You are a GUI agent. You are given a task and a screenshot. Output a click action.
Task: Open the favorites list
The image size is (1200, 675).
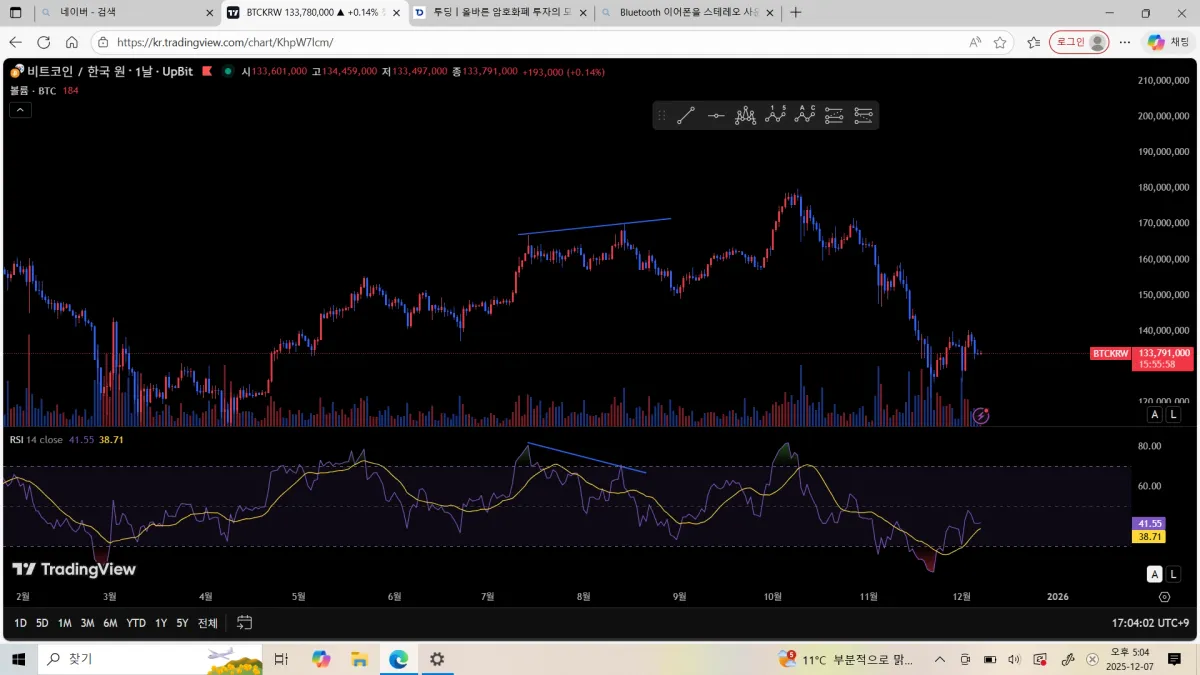click(x=1034, y=42)
